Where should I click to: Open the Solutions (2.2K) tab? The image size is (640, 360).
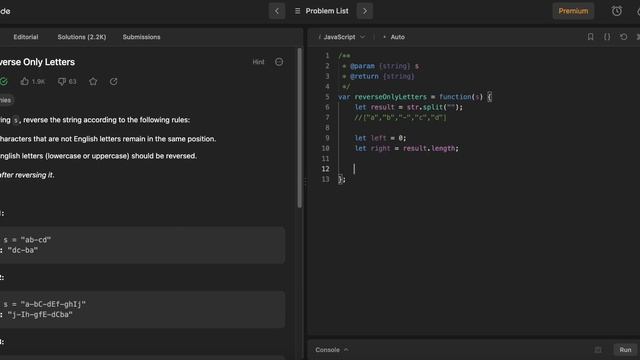(x=82, y=37)
